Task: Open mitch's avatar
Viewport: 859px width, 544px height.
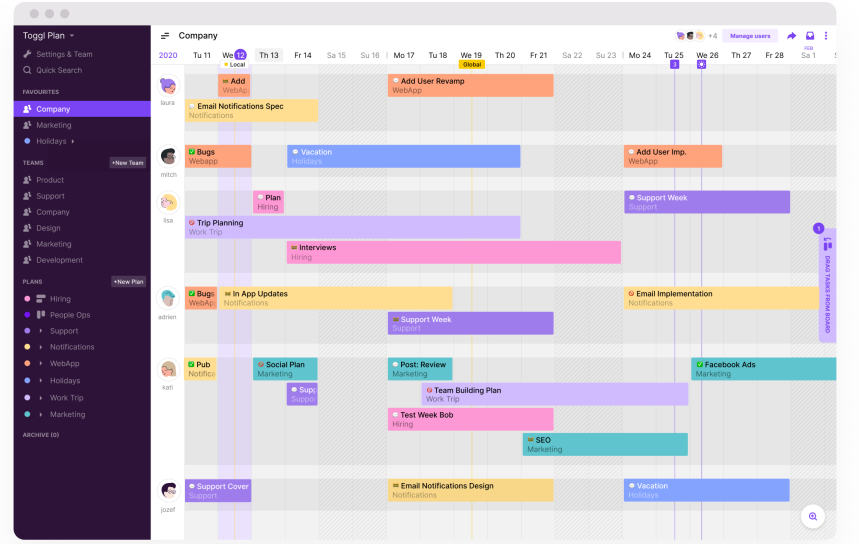Action: 168,157
